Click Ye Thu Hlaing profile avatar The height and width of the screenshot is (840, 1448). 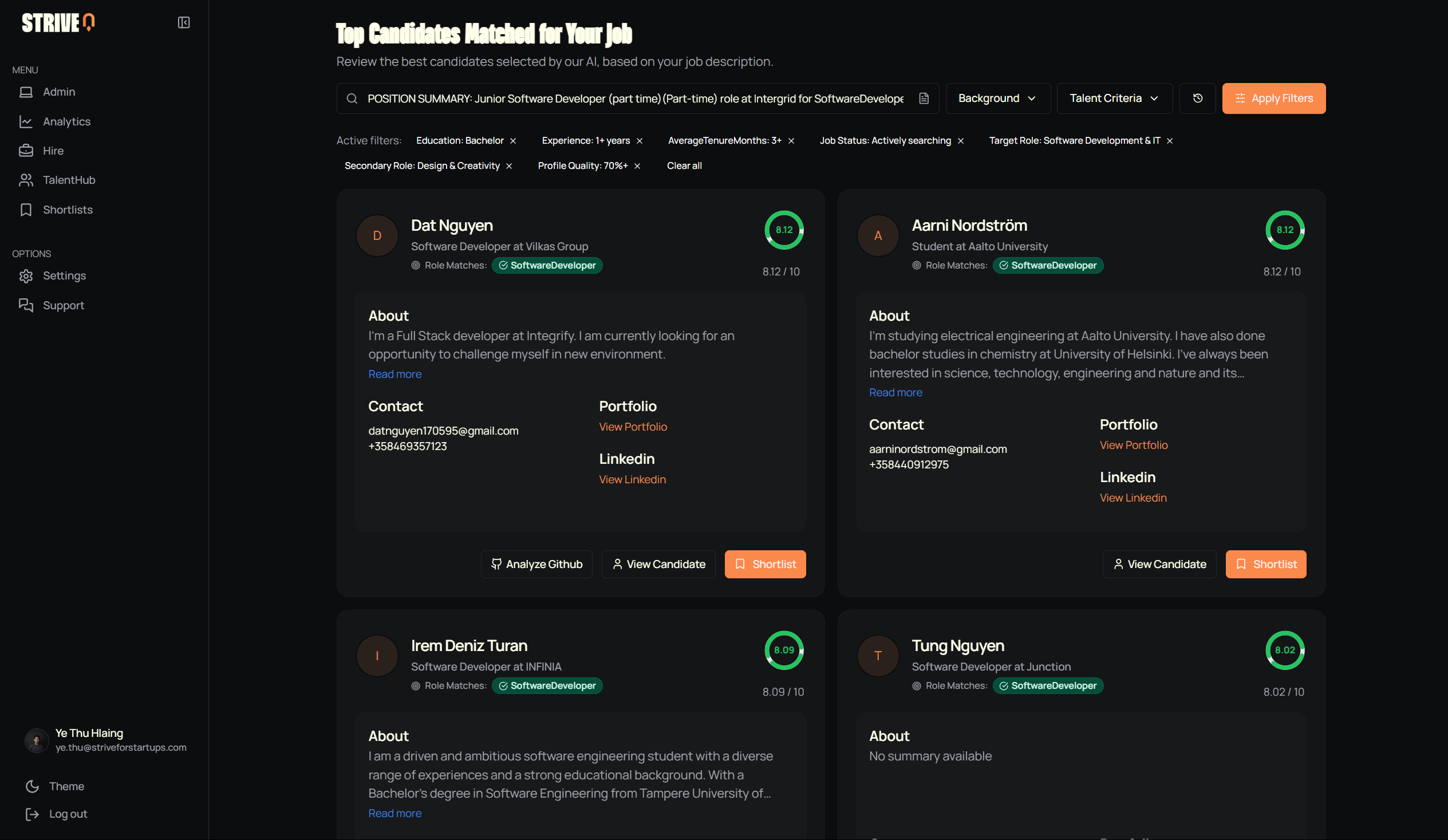[37, 740]
